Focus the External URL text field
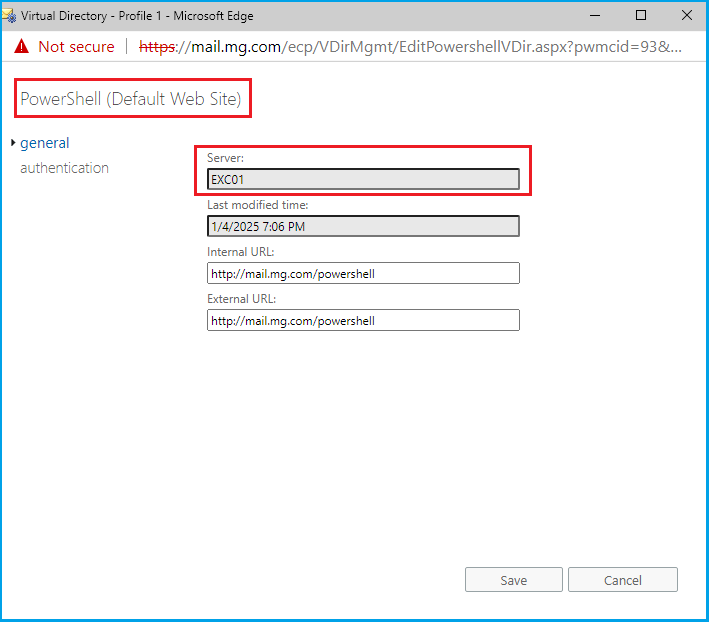This screenshot has height=623, width=709. coord(363,320)
